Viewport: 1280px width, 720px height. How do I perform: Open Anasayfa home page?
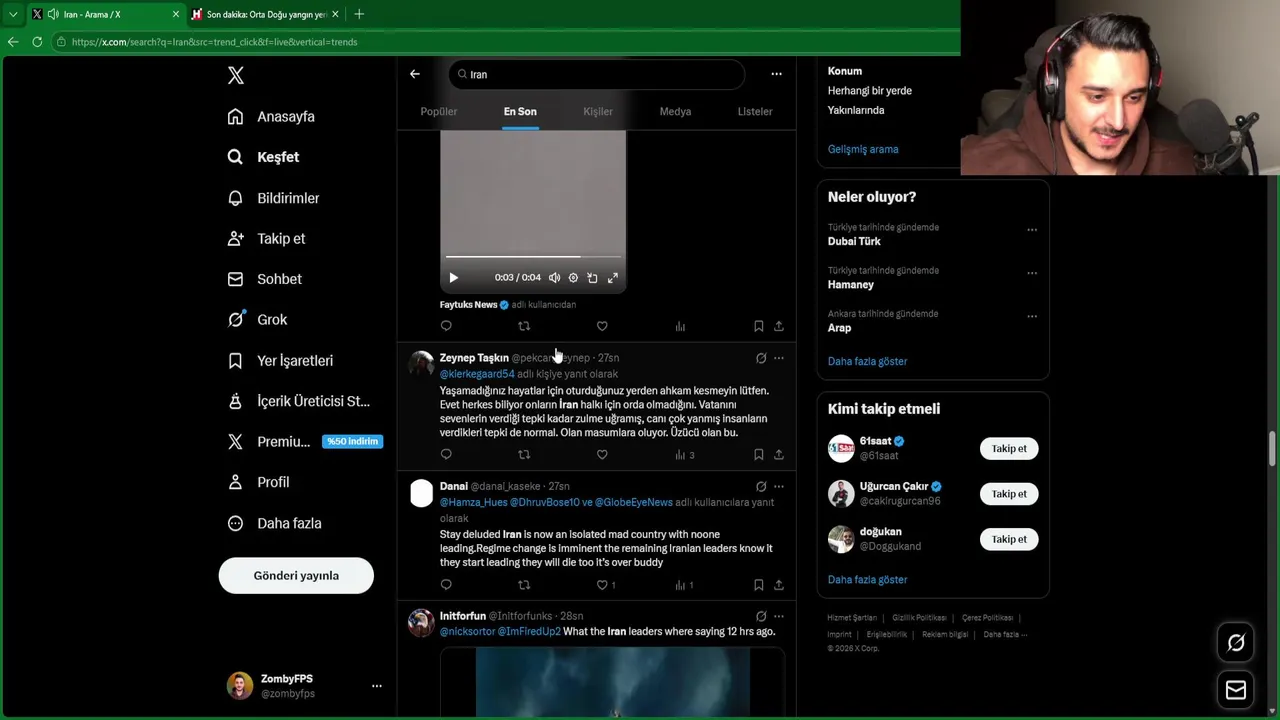point(271,116)
